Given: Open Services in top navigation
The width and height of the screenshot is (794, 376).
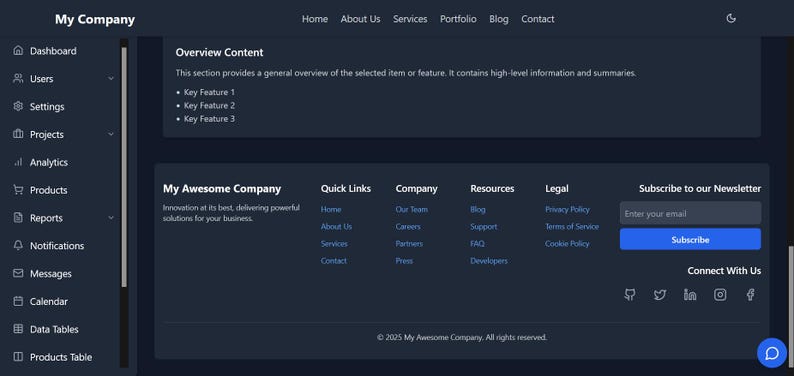Looking at the screenshot, I should tap(410, 19).
